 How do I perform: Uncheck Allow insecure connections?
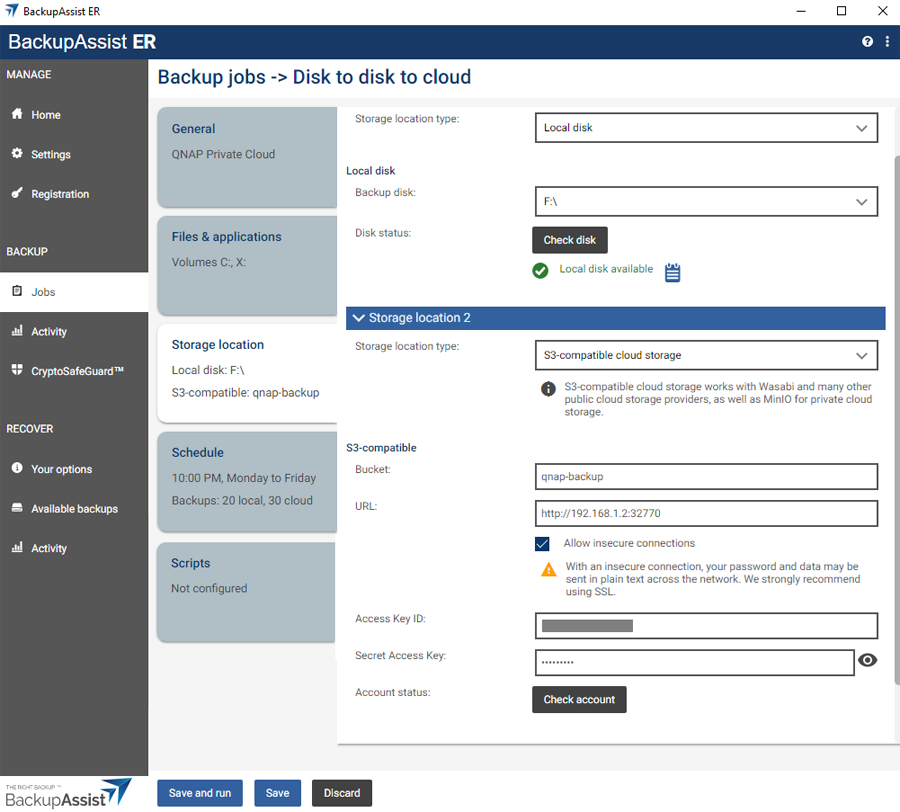(542, 543)
